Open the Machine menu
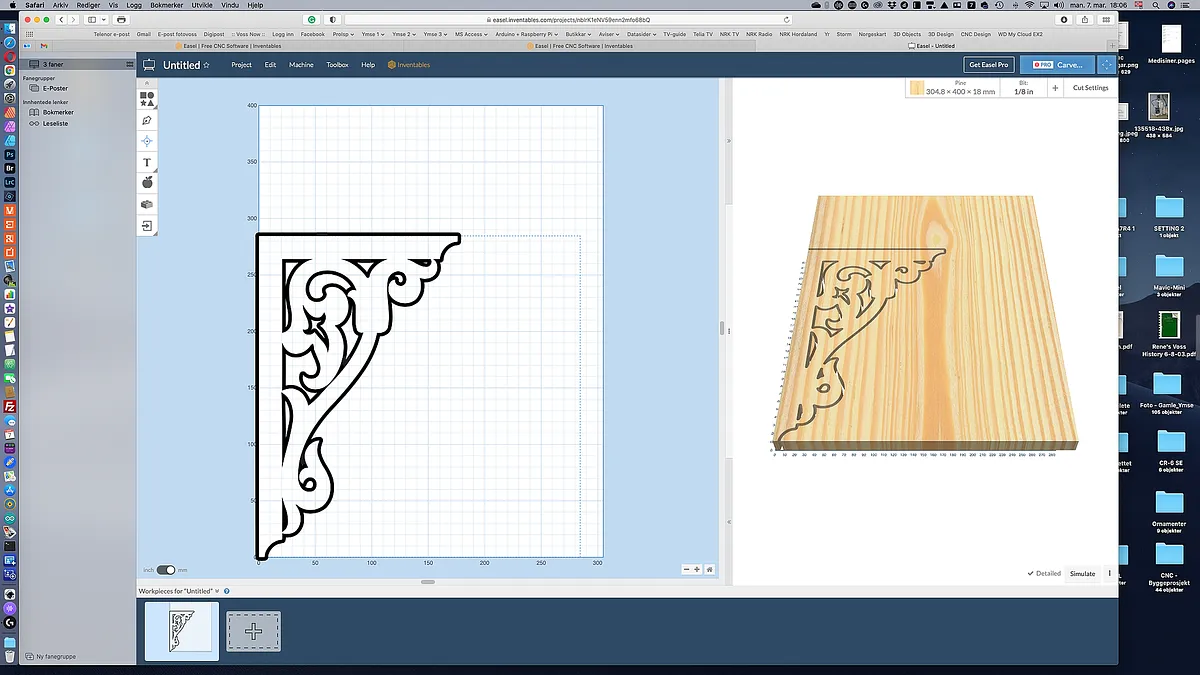The height and width of the screenshot is (675, 1200). click(301, 65)
